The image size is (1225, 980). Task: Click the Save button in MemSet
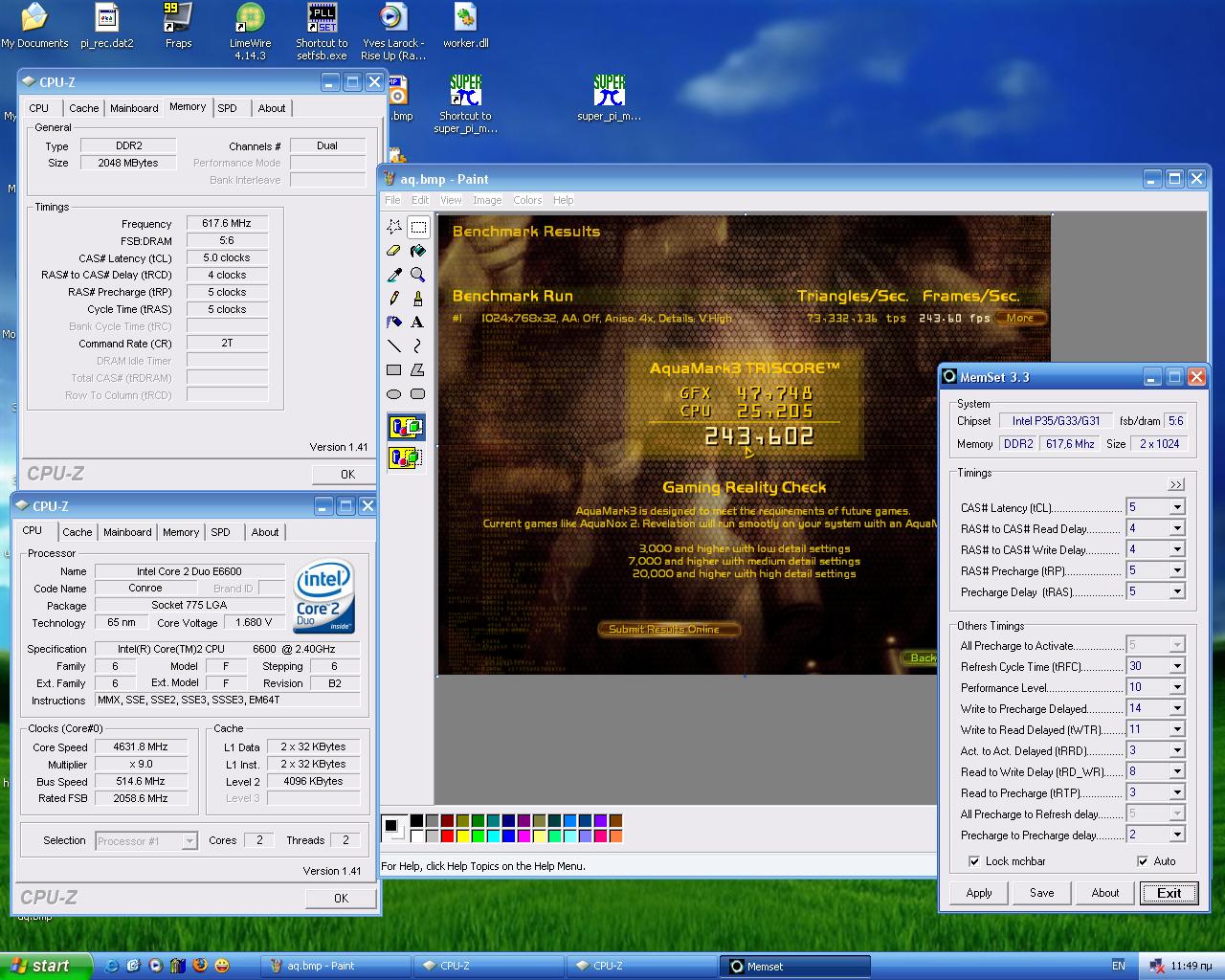click(1041, 893)
